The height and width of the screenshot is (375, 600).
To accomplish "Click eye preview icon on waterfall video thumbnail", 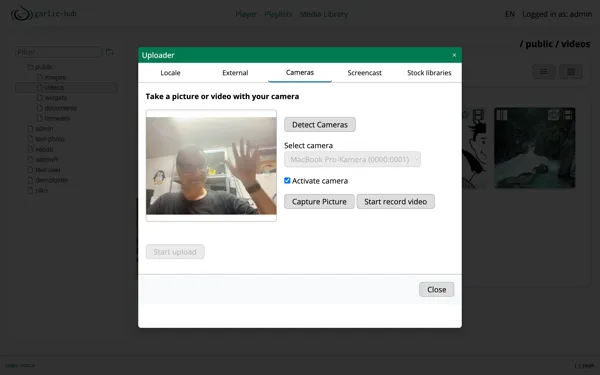I will (553, 114).
